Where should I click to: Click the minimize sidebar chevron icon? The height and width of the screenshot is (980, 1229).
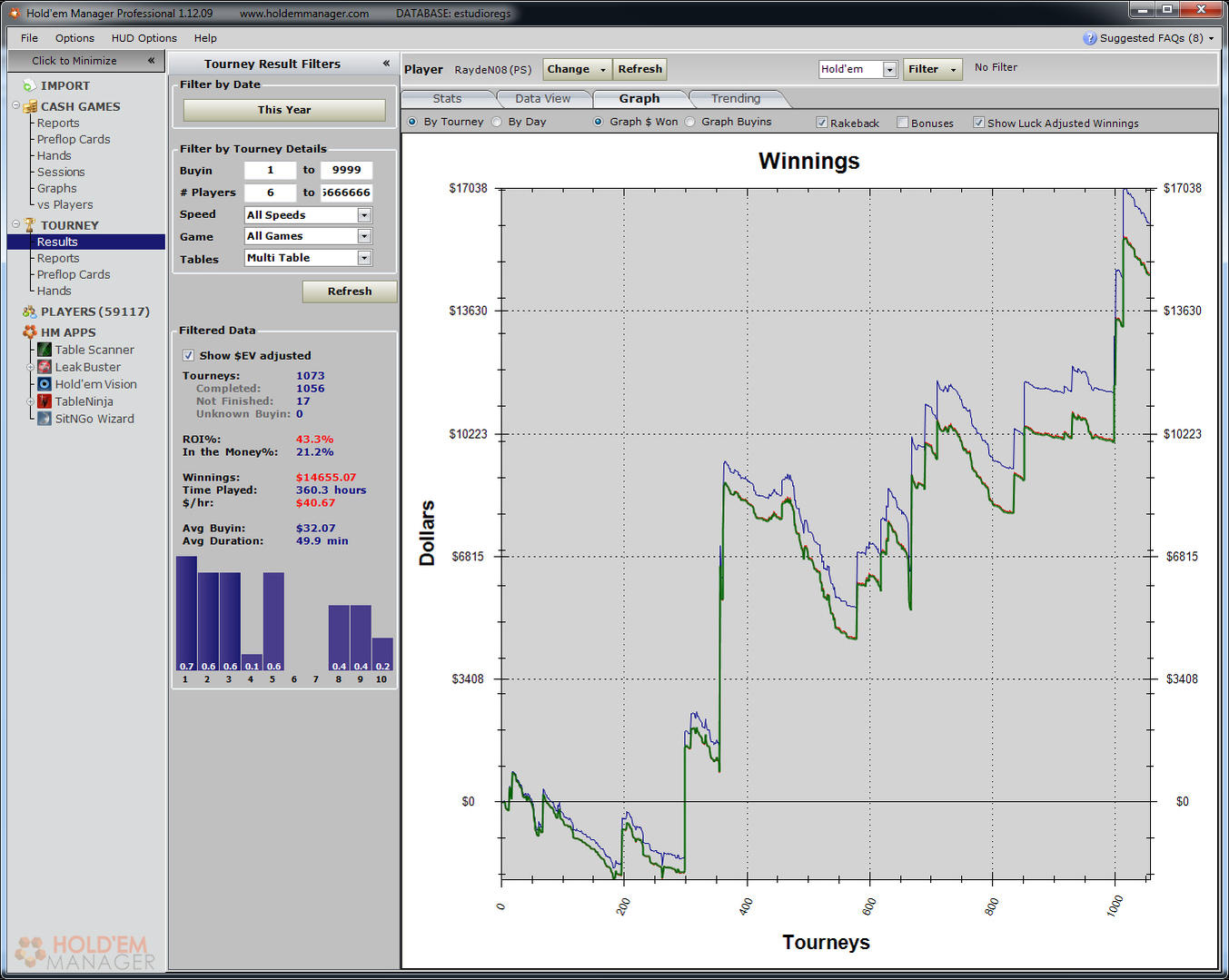coord(151,61)
